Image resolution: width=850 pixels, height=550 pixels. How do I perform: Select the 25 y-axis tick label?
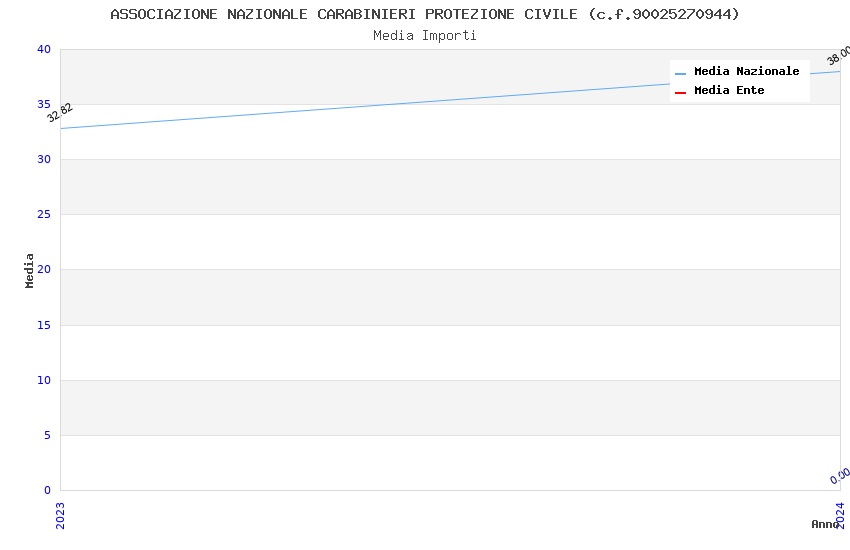43,215
